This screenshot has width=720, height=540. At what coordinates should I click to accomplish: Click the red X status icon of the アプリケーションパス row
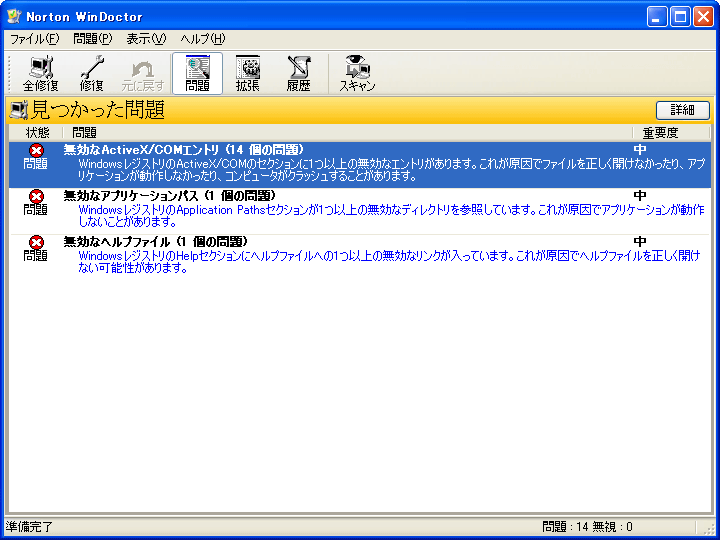click(x=36, y=196)
